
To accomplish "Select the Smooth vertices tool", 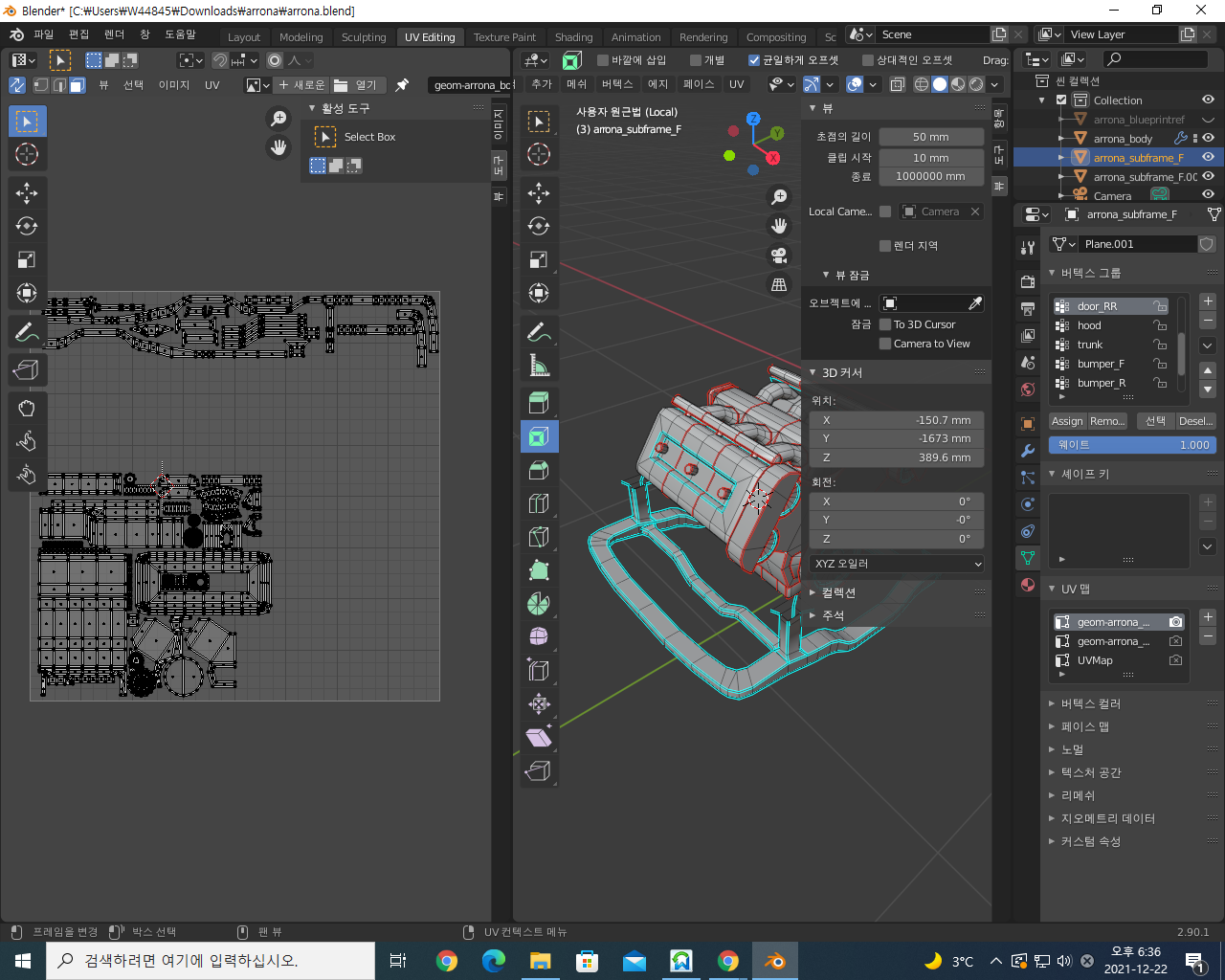I will point(539,637).
